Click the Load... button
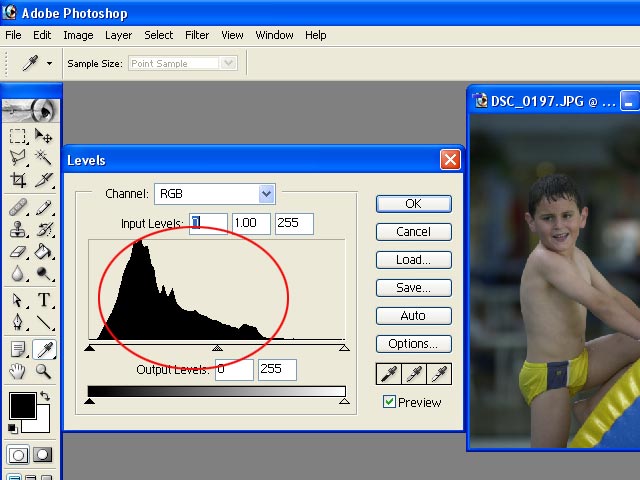Image resolution: width=640 pixels, height=480 pixels. click(x=413, y=260)
